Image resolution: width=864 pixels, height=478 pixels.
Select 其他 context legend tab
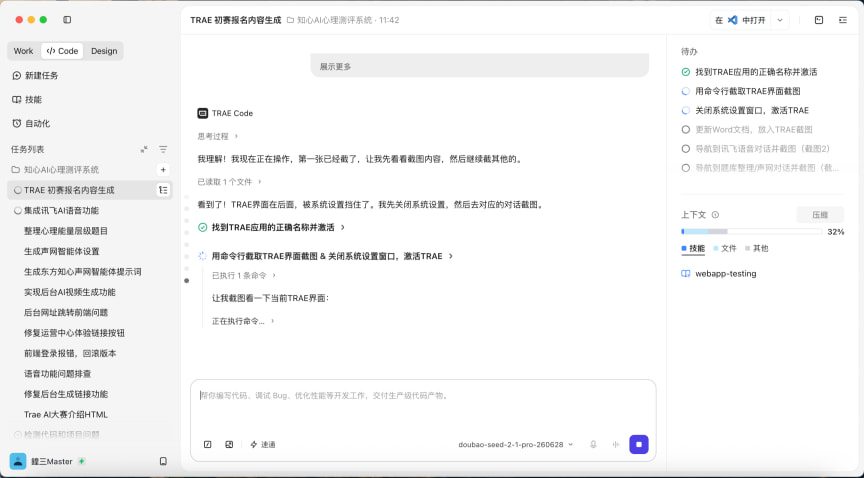[x=757, y=249]
